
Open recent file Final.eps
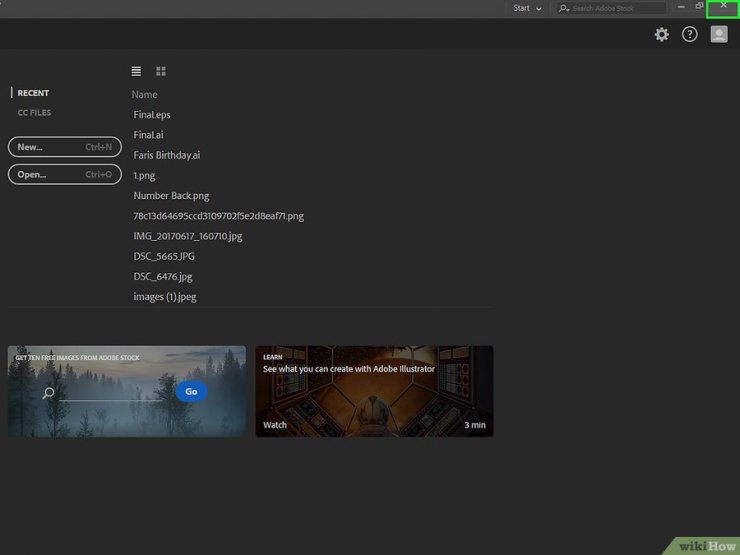pyautogui.click(x=152, y=115)
